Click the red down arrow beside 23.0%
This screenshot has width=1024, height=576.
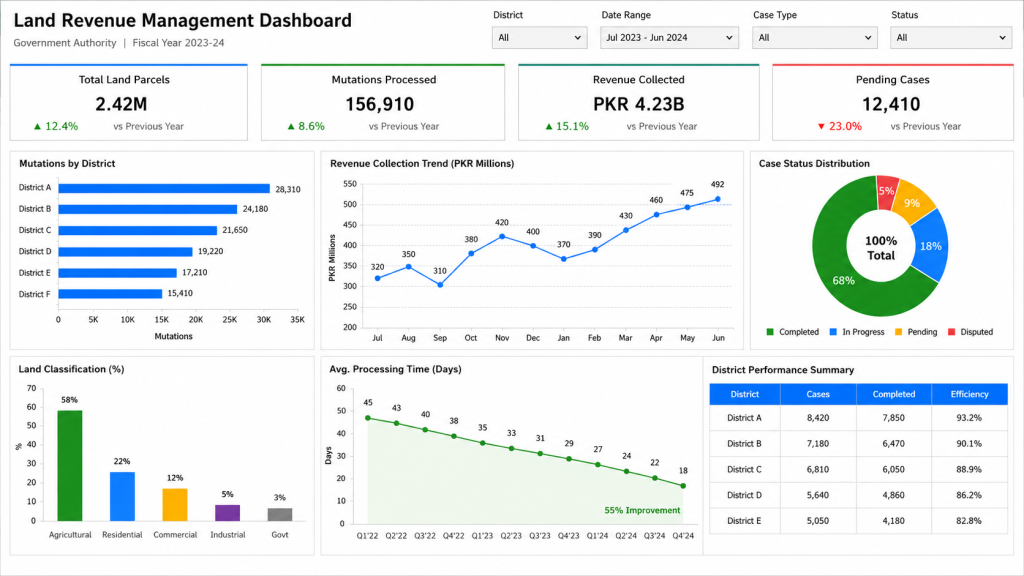tap(822, 127)
